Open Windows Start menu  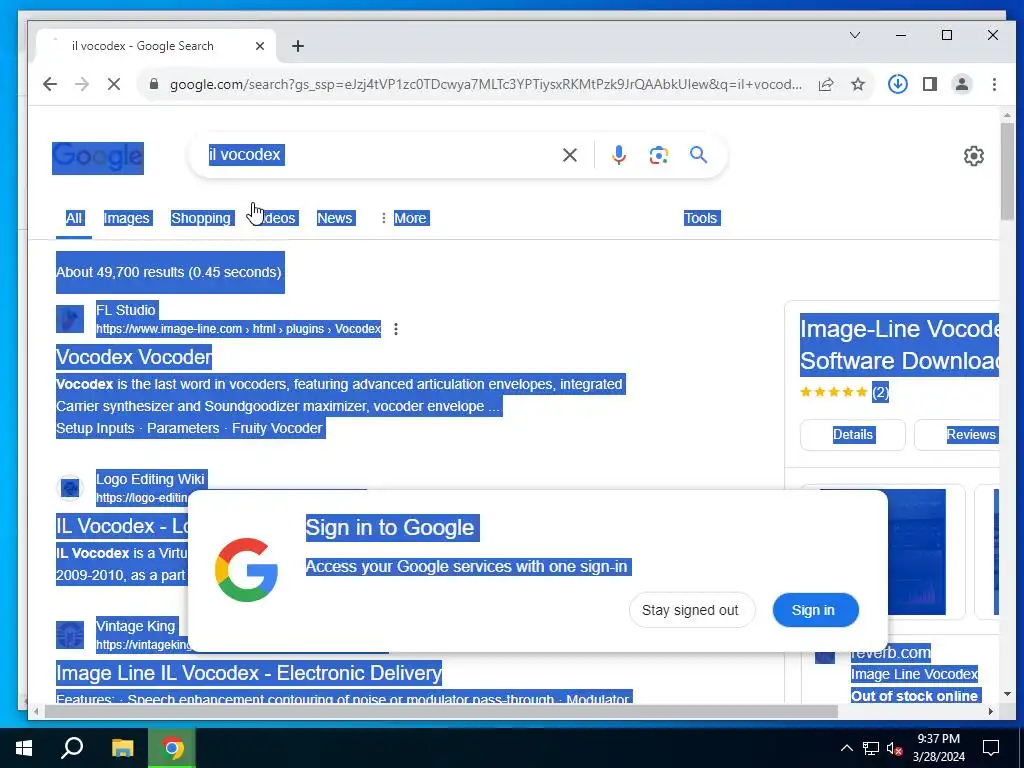(24, 748)
